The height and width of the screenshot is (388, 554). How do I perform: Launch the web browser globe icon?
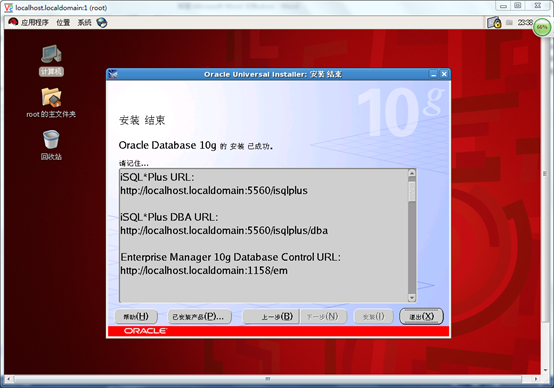(x=102, y=23)
